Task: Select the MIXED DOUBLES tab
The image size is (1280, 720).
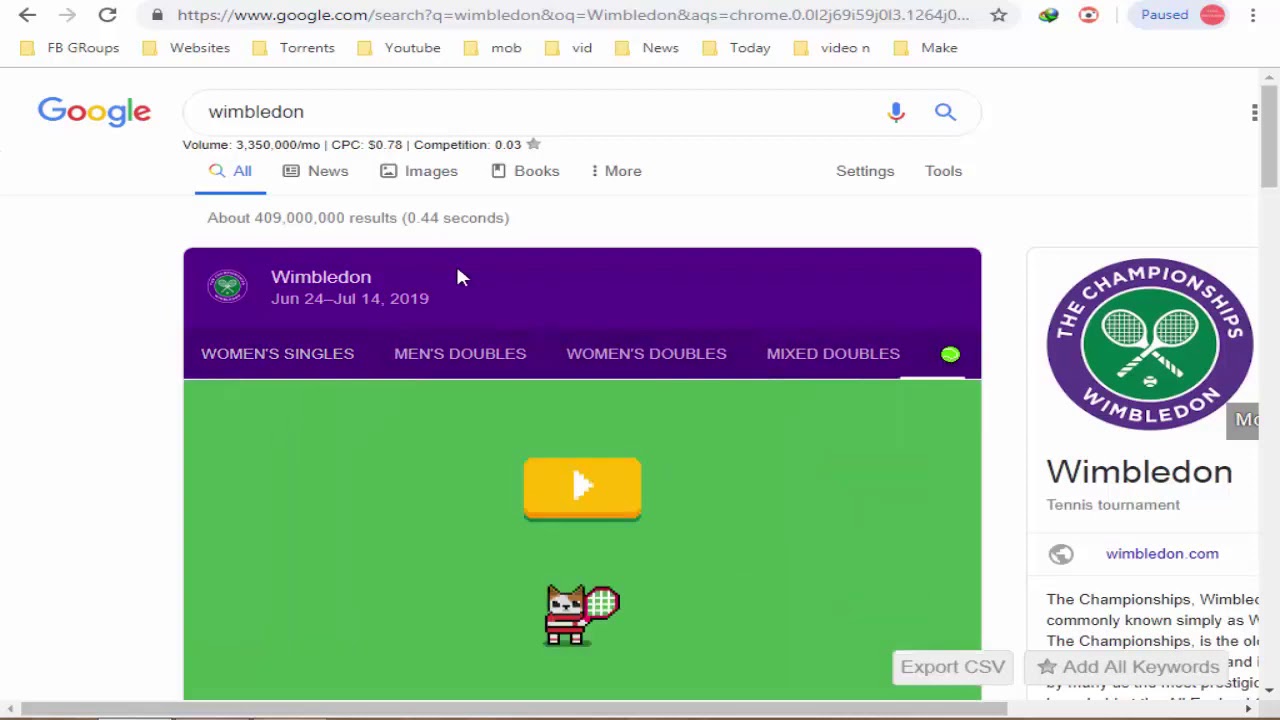Action: pos(833,354)
